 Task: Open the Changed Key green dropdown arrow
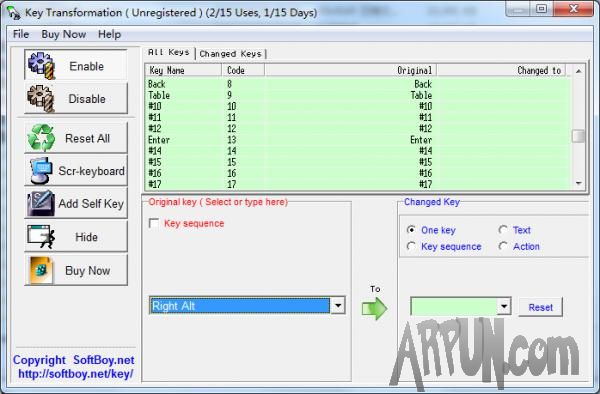tap(504, 306)
